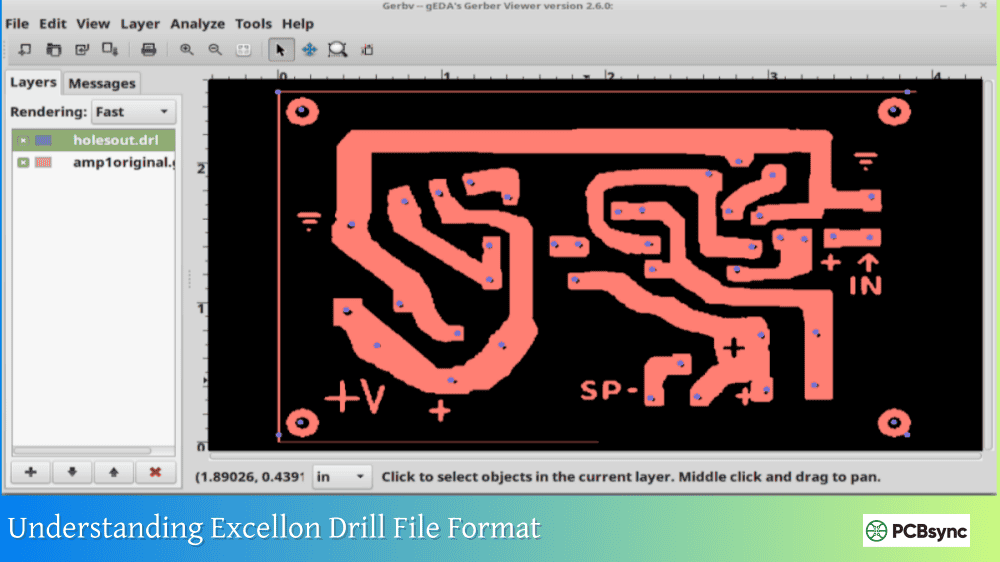1000x562 pixels.
Task: Select the Pan tool with blue arrows
Action: (309, 49)
